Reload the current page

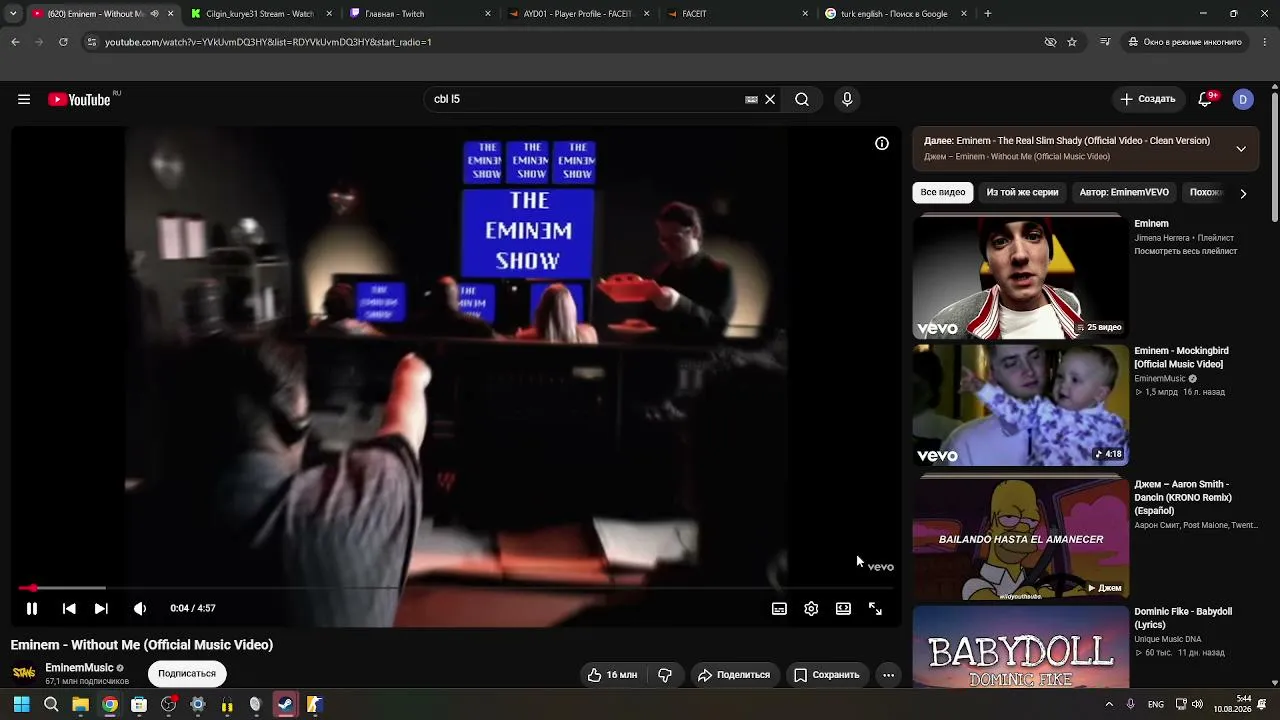[63, 42]
